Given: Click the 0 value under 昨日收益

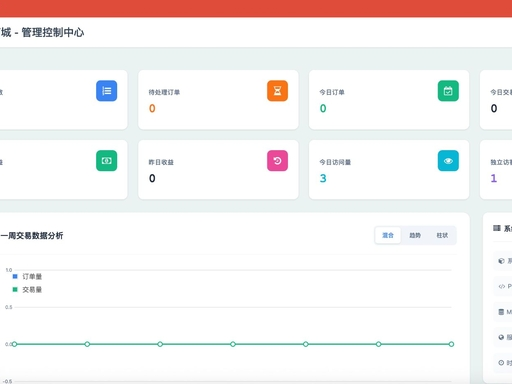Looking at the screenshot, I should 152,178.
